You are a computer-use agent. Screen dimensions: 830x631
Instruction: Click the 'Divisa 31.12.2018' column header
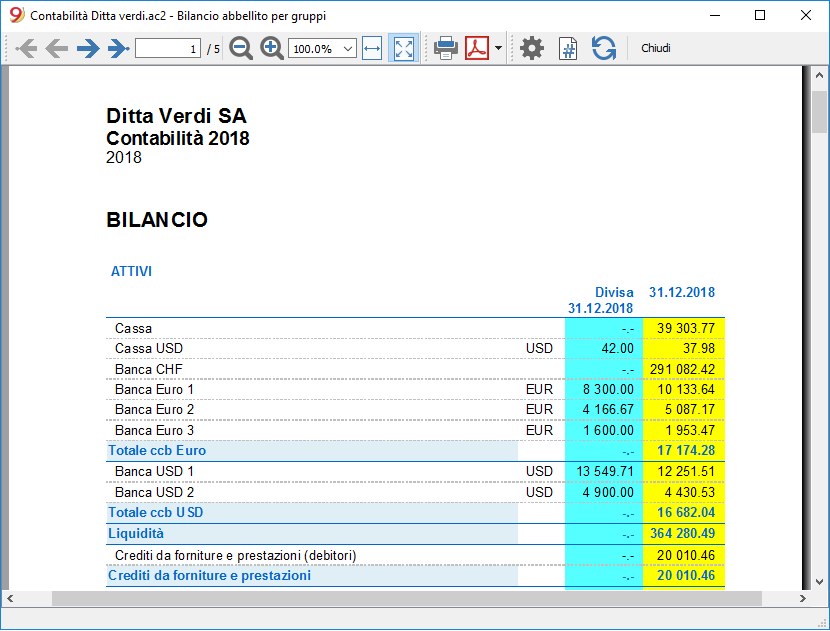(x=601, y=300)
